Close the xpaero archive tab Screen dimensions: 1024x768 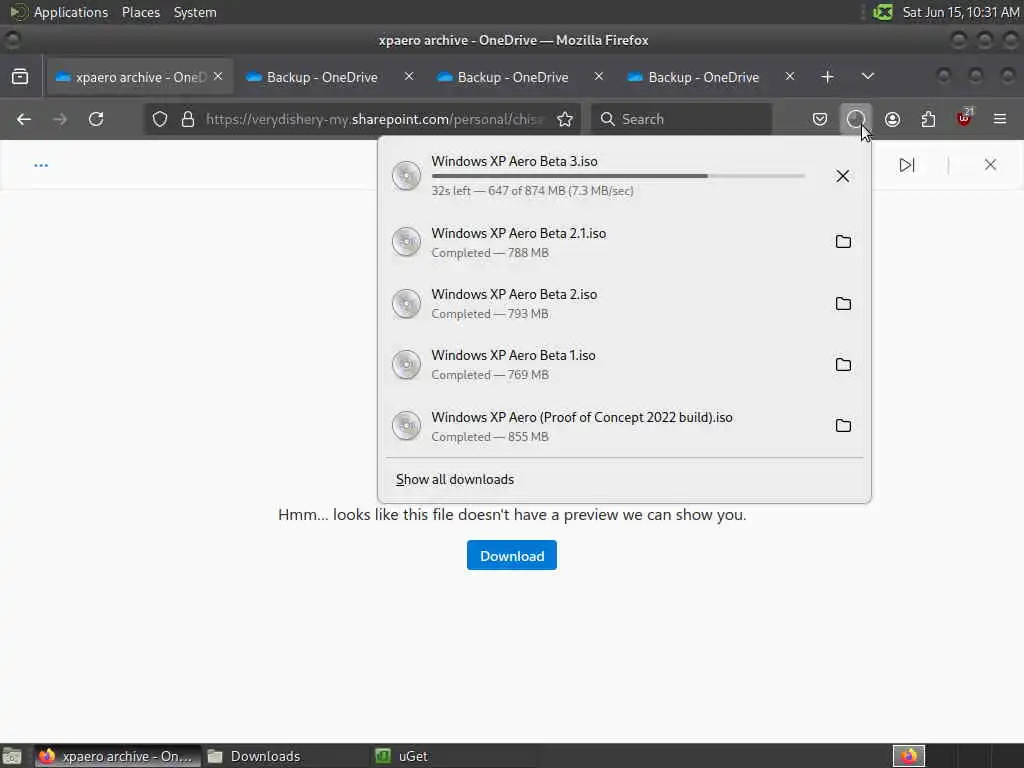coord(218,76)
